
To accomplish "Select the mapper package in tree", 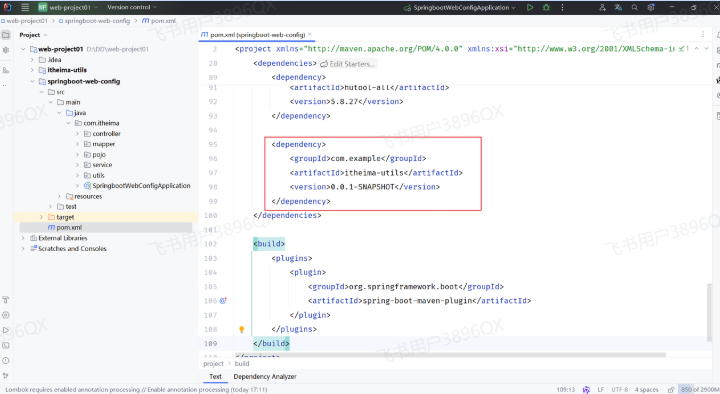I will (100, 144).
